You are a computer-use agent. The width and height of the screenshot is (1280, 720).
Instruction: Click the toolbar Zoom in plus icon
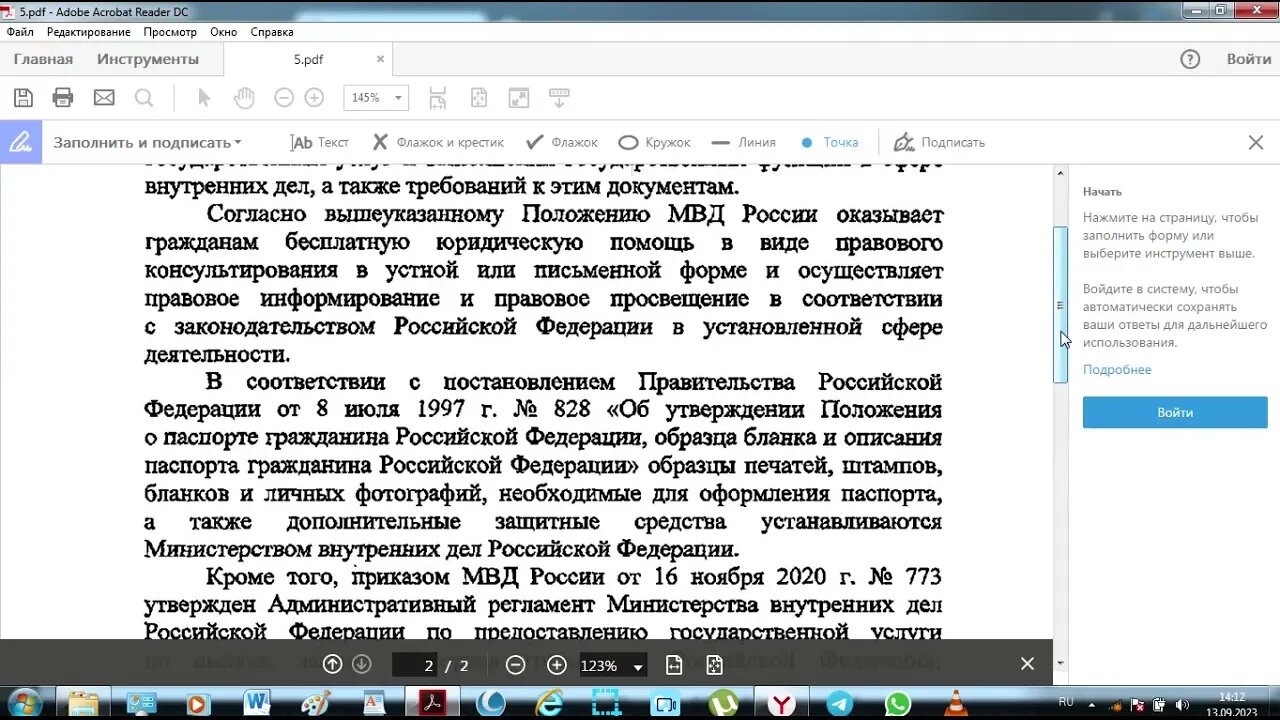click(x=314, y=98)
